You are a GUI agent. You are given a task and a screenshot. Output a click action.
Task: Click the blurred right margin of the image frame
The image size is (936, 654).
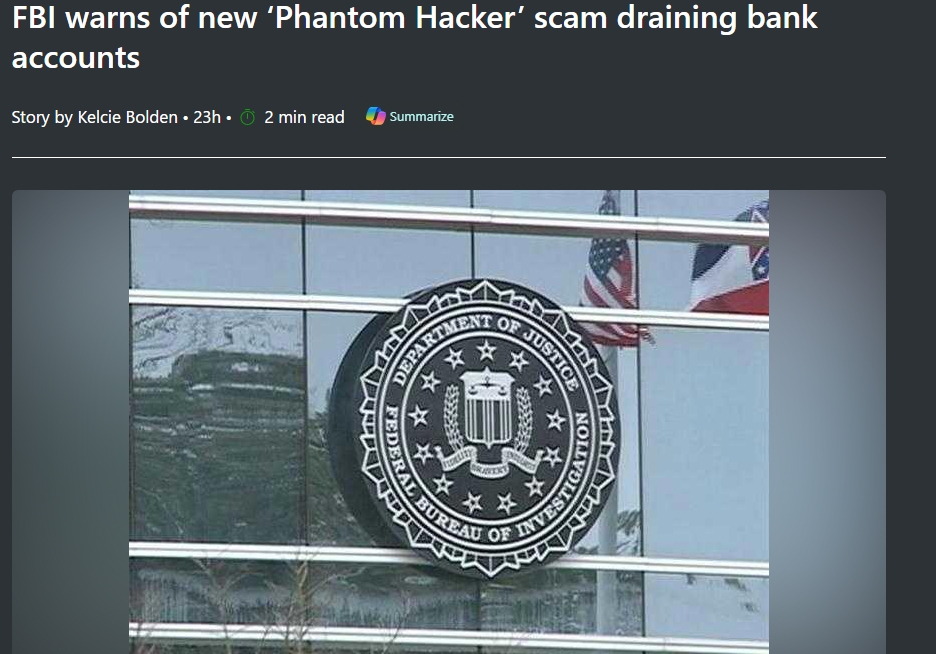click(x=827, y=421)
